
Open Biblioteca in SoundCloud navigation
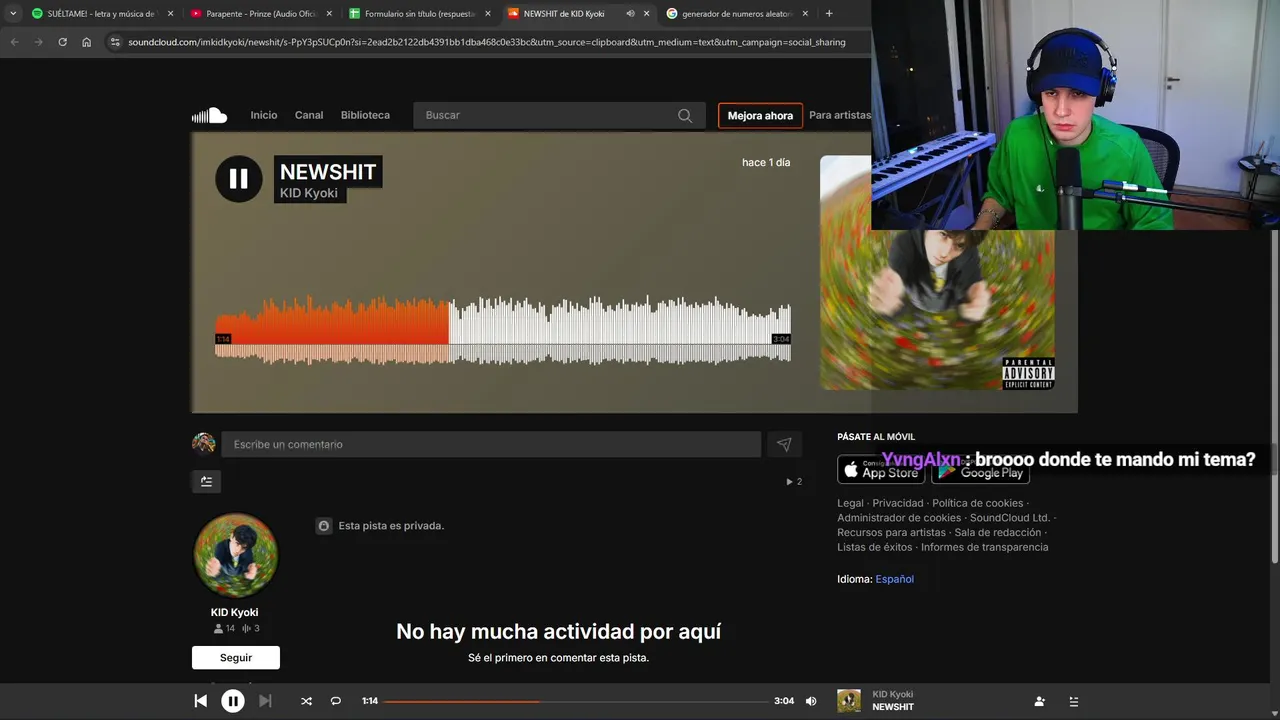tap(365, 115)
